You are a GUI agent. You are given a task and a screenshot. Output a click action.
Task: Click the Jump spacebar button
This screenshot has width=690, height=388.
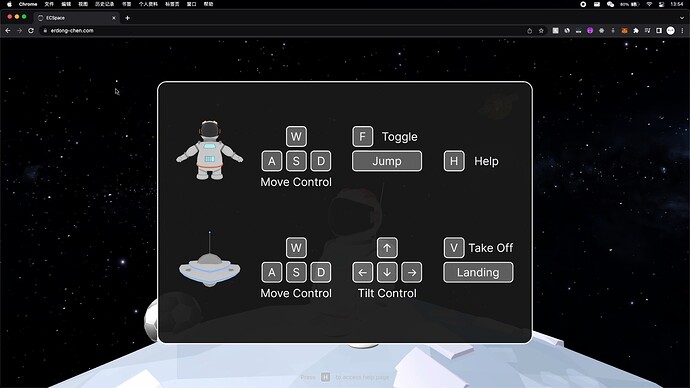click(387, 161)
